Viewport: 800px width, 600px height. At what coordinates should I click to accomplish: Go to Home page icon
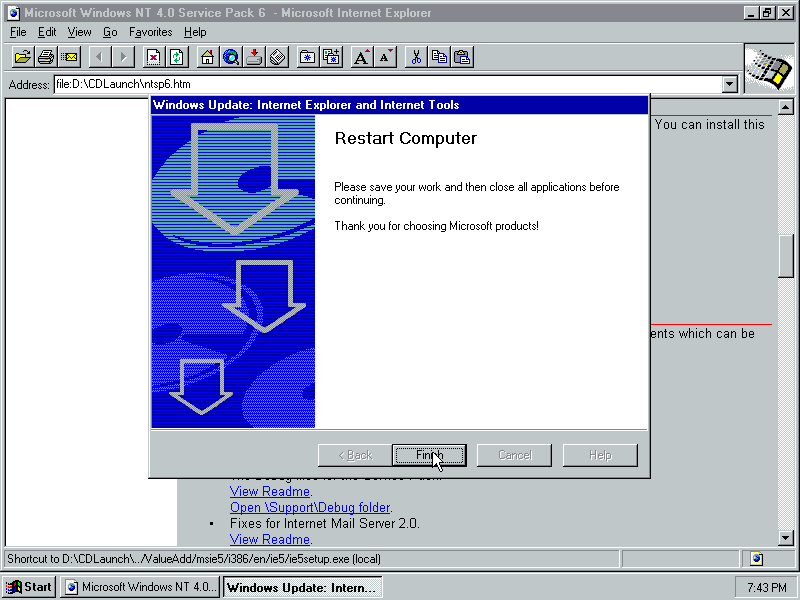[207, 57]
